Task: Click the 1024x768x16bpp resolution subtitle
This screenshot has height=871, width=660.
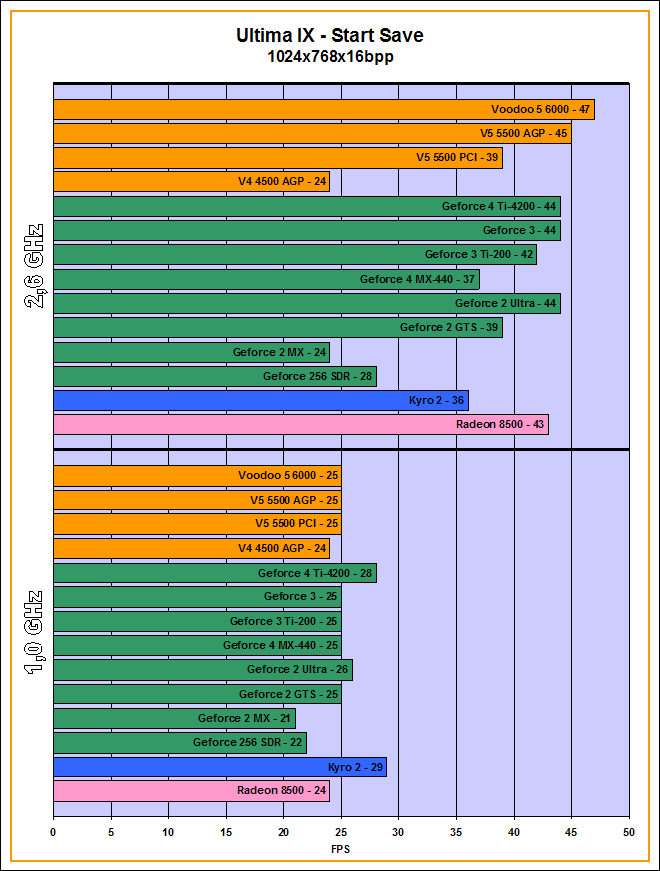Action: 329,57
